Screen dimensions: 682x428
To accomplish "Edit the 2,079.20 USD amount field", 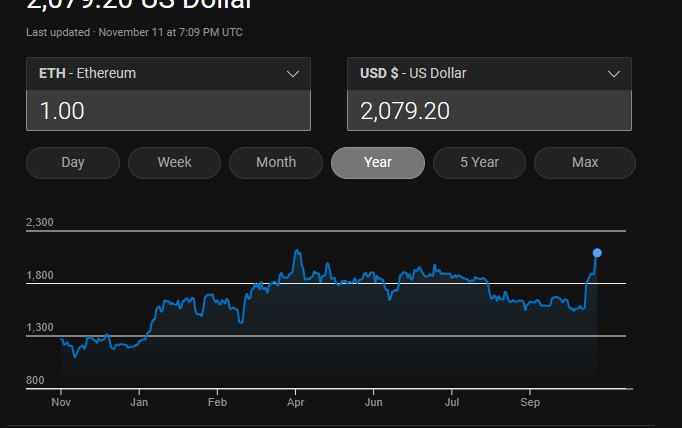I will click(x=489, y=110).
